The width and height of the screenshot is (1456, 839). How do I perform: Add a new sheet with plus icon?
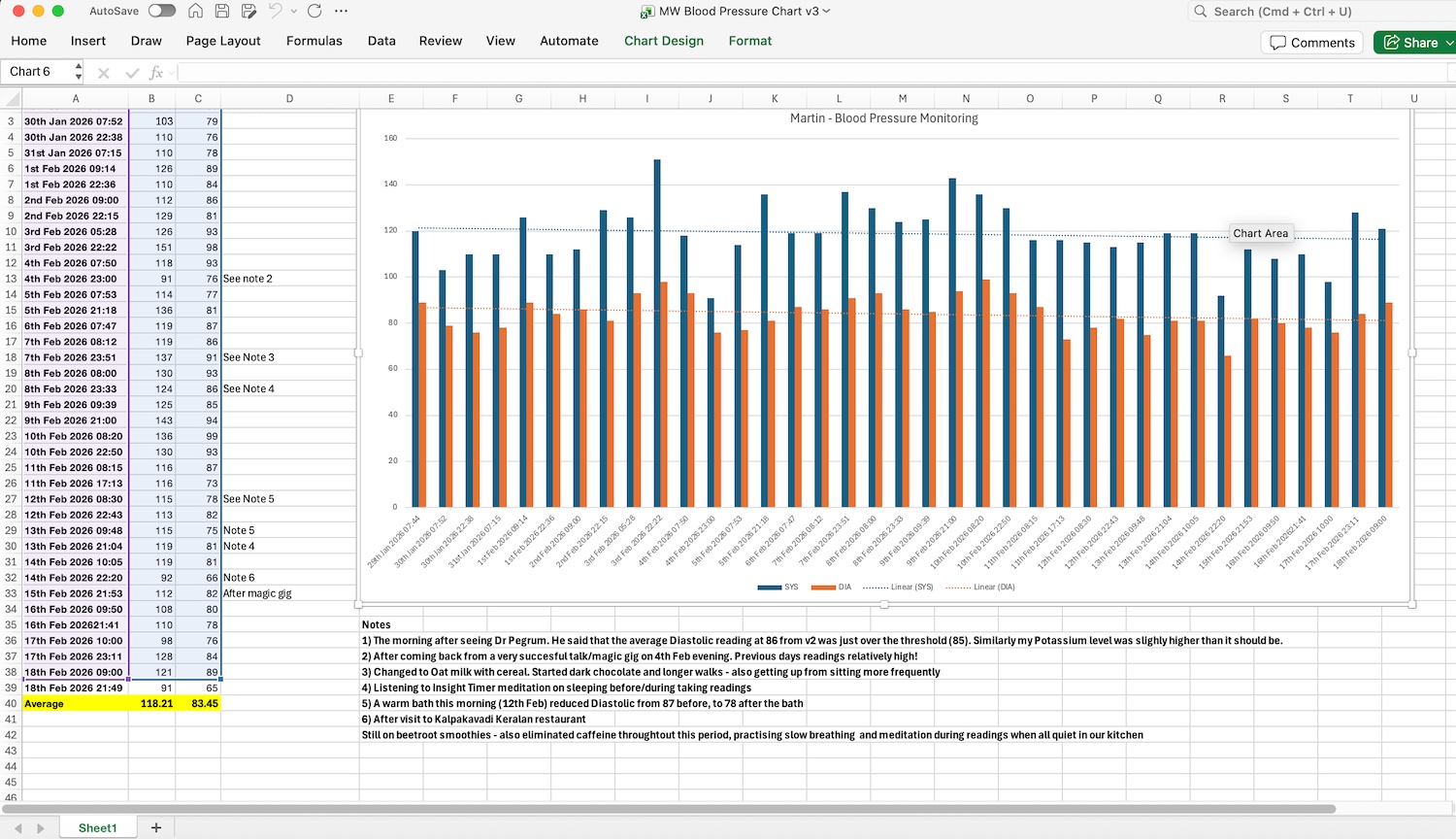156,827
